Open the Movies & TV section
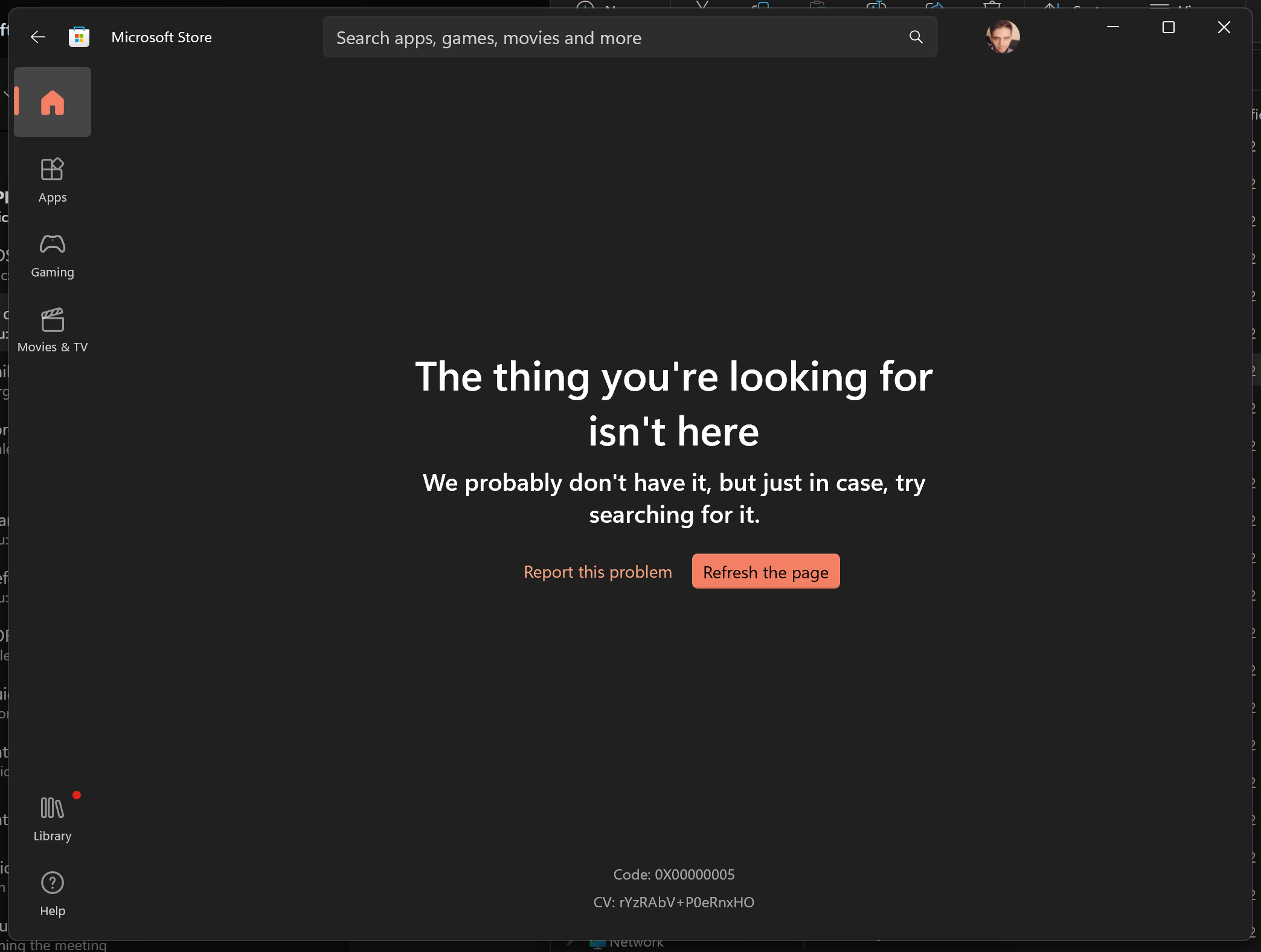This screenshot has height=952, width=1261. point(53,329)
